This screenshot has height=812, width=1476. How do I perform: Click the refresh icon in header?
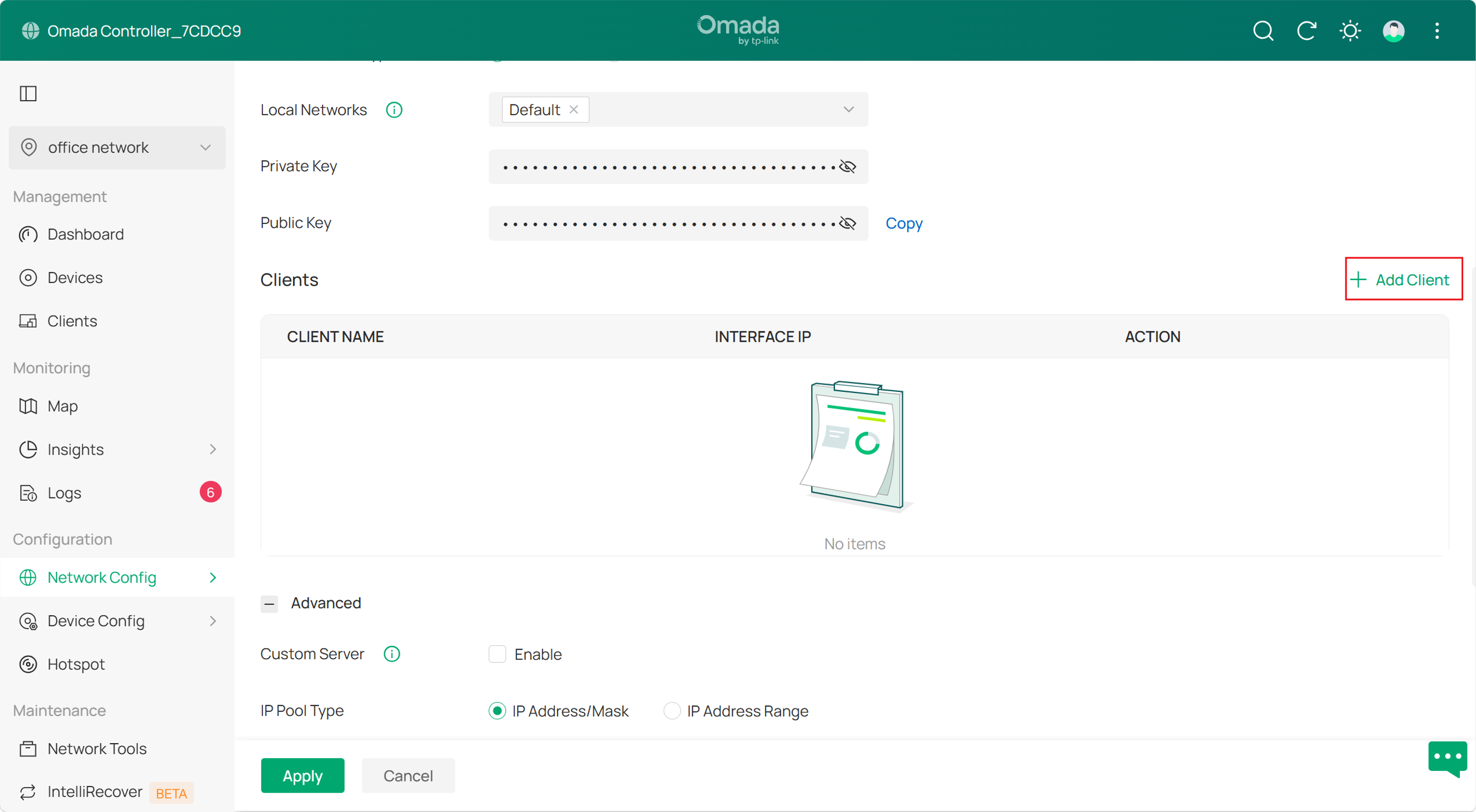(x=1306, y=31)
